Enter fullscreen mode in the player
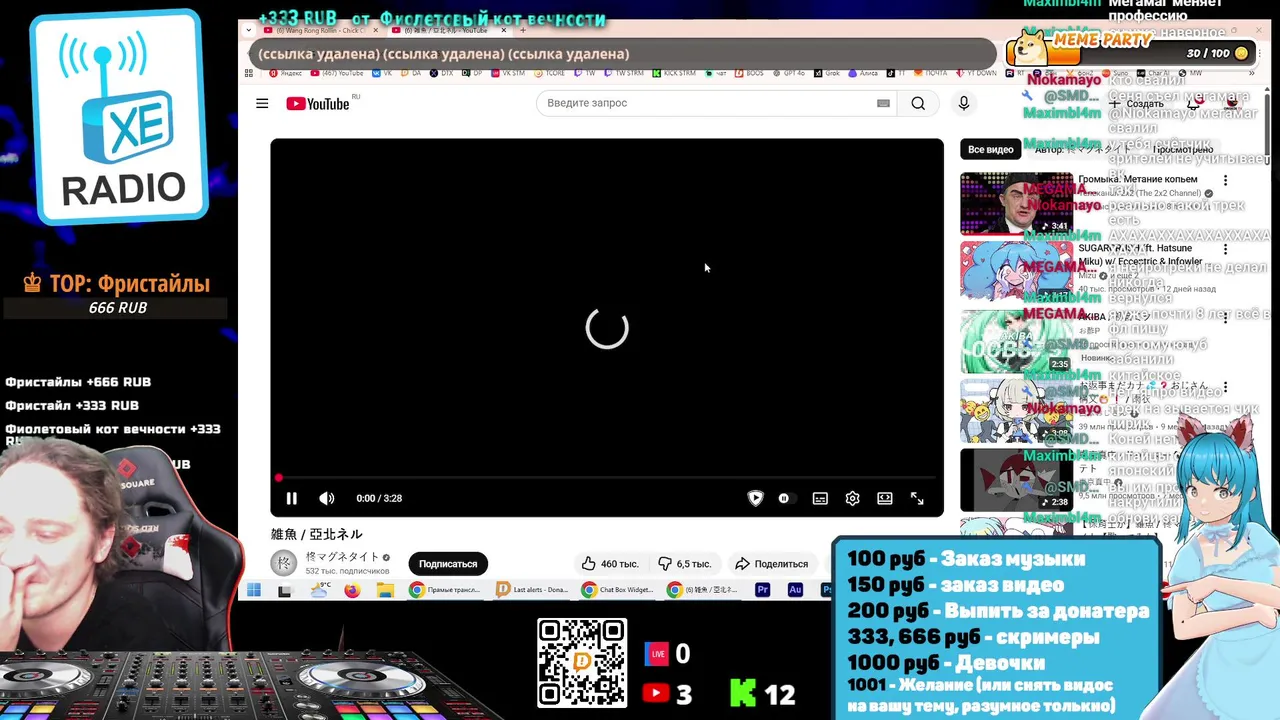 pos(917,498)
